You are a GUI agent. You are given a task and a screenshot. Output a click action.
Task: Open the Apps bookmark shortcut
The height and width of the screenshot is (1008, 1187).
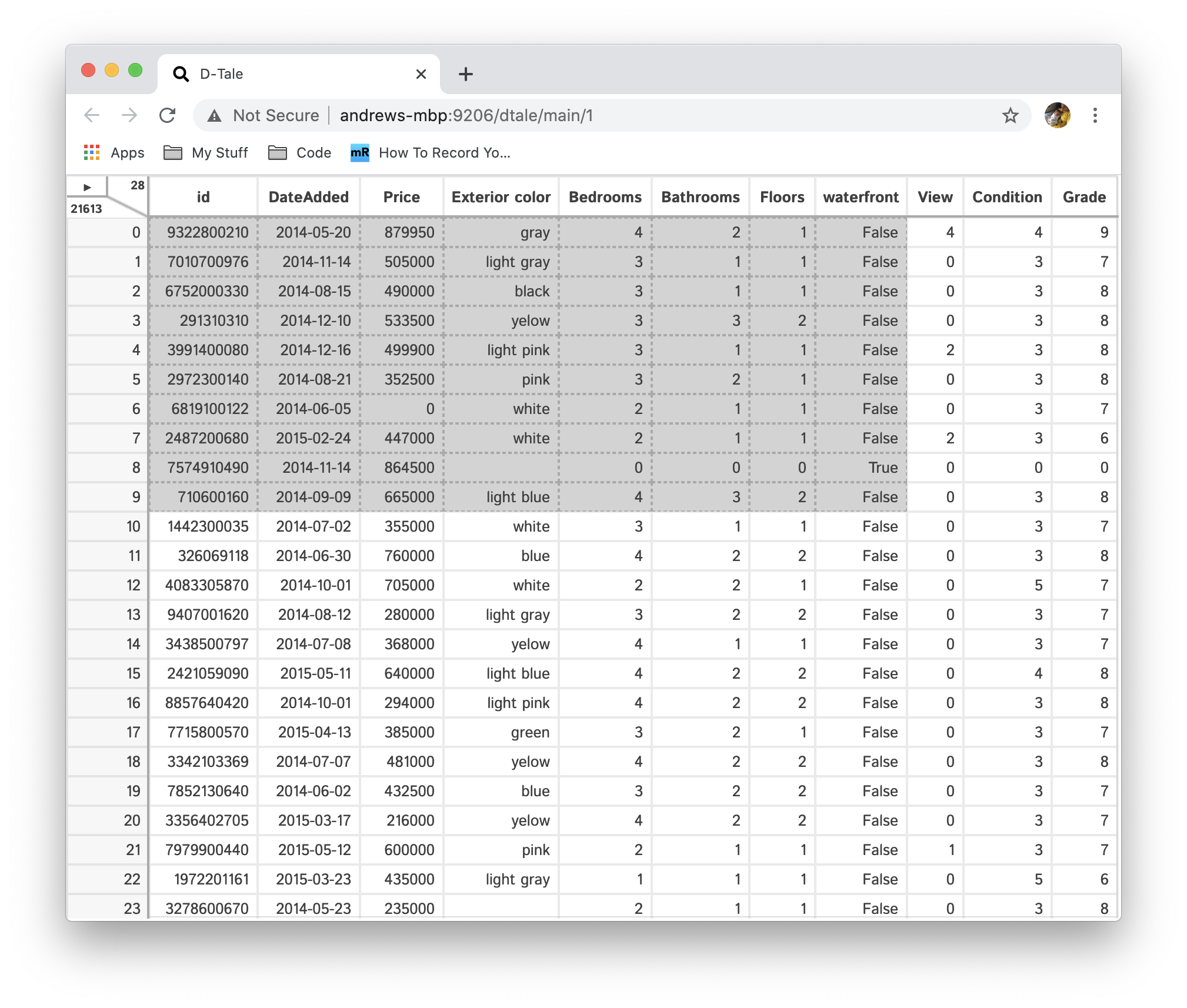[x=114, y=153]
